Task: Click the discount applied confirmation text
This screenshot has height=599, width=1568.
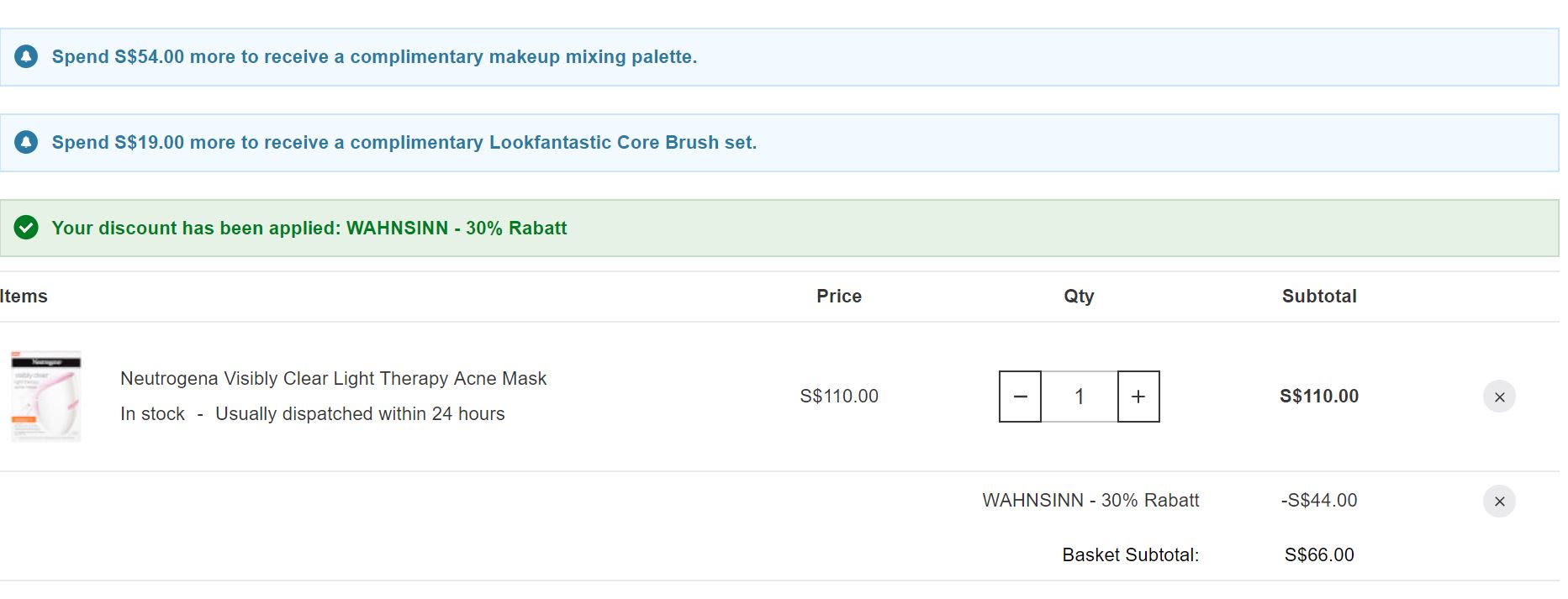Action: pyautogui.click(x=309, y=229)
